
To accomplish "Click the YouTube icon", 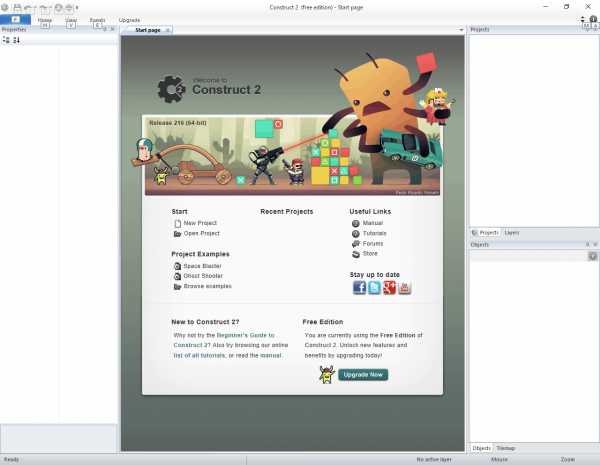I will pyautogui.click(x=404, y=287).
